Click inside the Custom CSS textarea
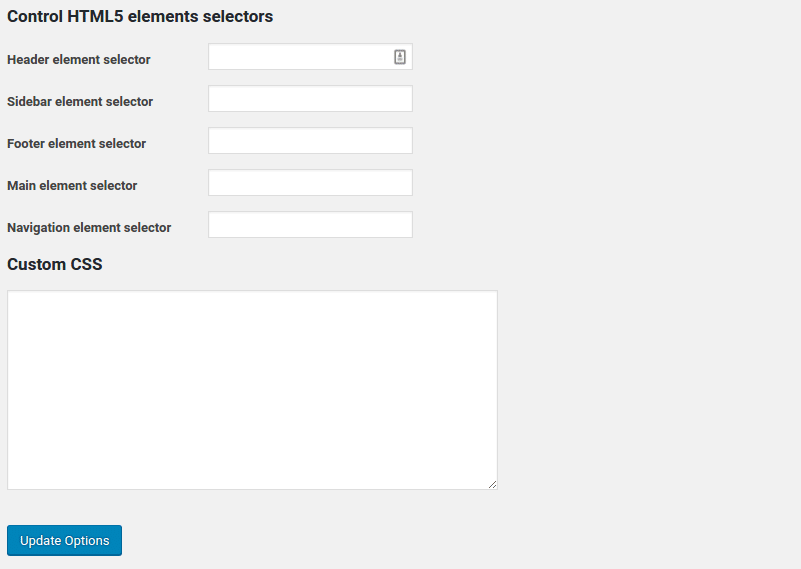The image size is (801, 569). click(x=252, y=390)
